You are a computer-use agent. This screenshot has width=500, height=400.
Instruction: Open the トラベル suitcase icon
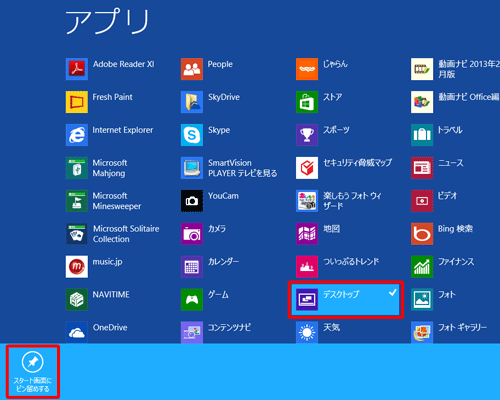coord(422,135)
